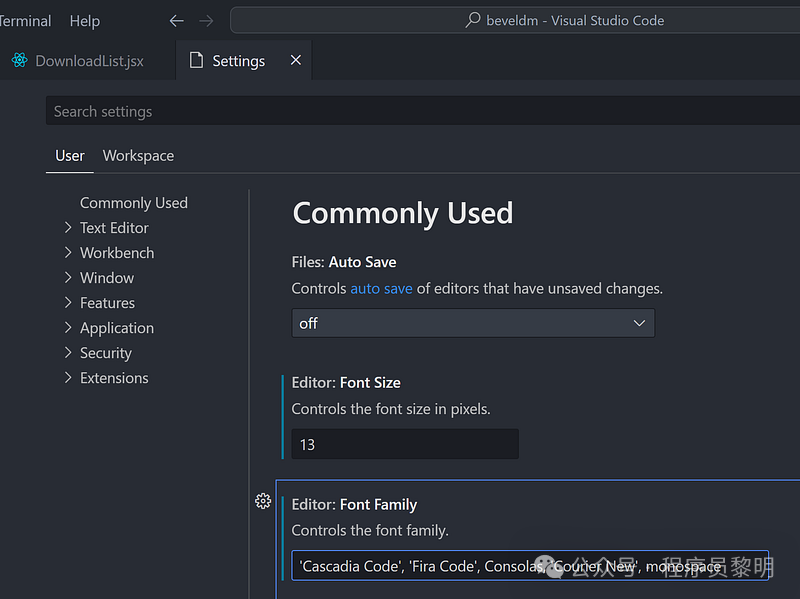Viewport: 800px width, 599px height.
Task: Click the file icon on Settings tab
Action: click(x=196, y=61)
